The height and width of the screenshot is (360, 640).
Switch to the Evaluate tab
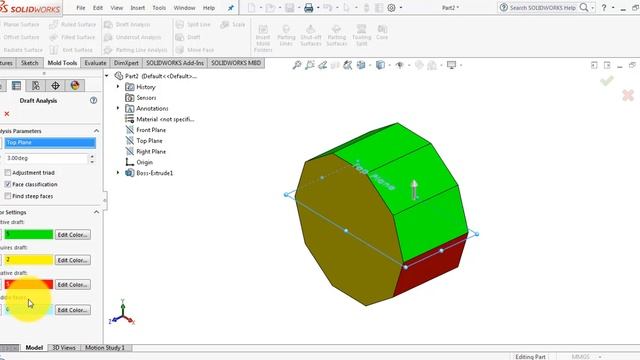[x=96, y=63]
